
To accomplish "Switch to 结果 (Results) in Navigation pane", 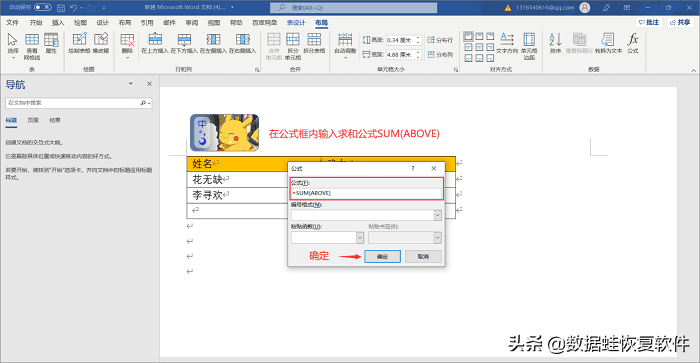I will [54, 120].
